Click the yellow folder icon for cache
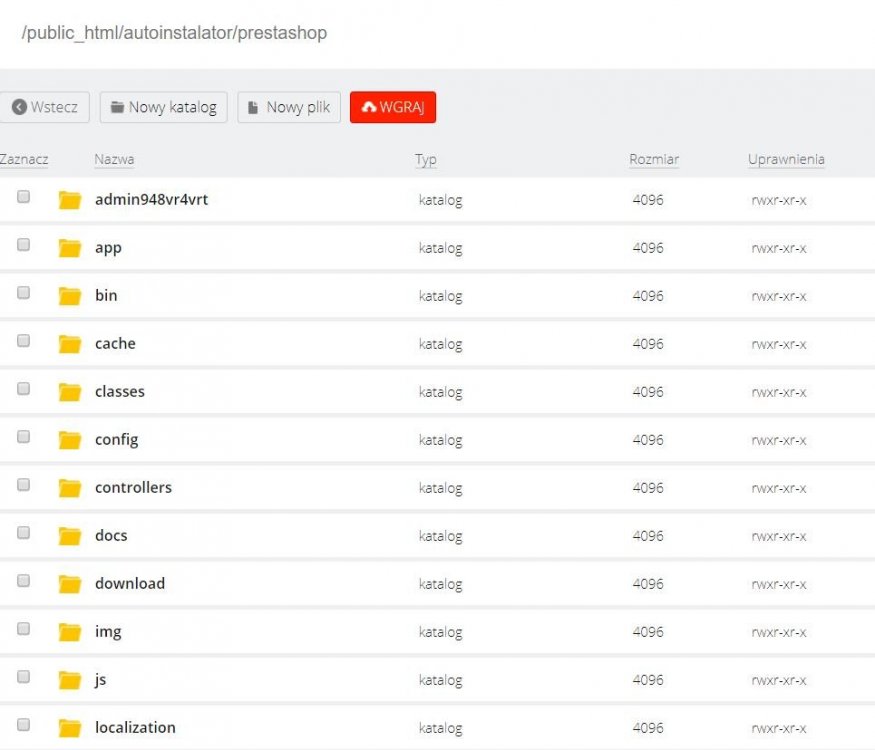875x750 pixels. point(69,344)
